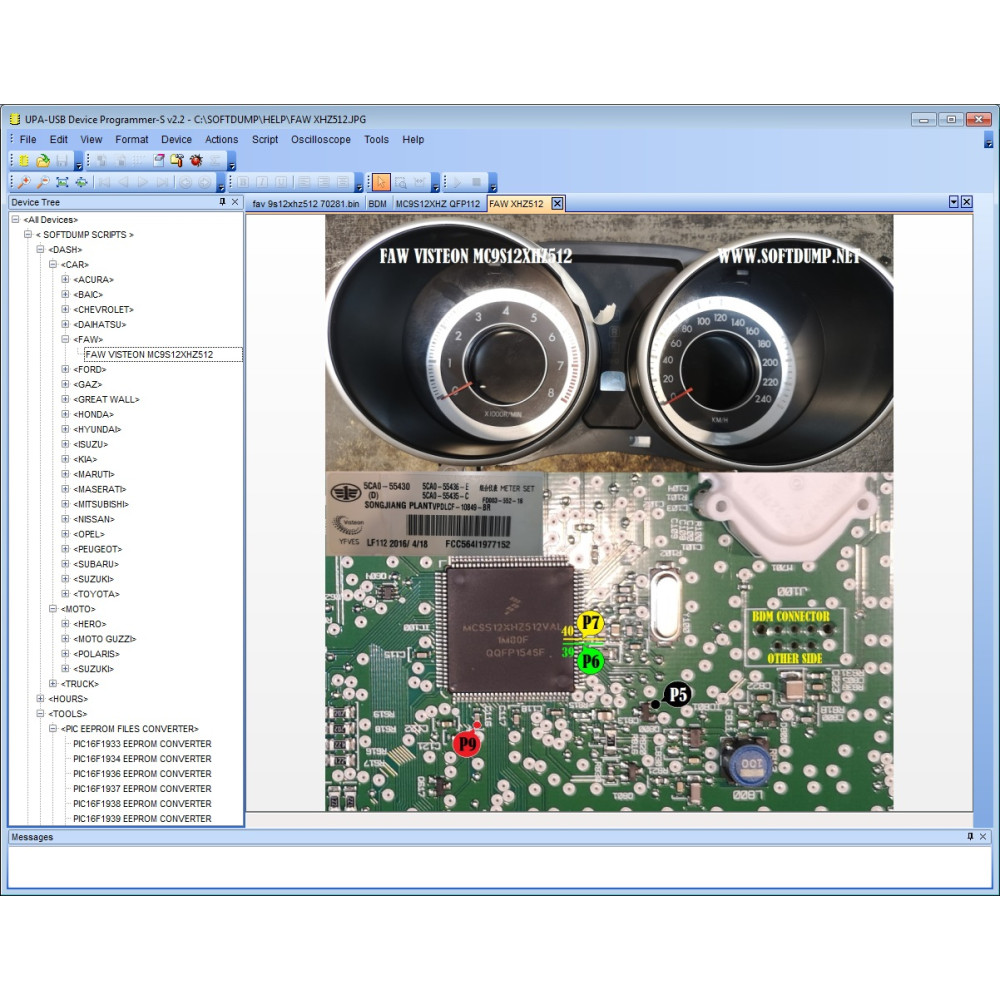Pin the Device Tree panel
This screenshot has width=1000, height=1000.
click(222, 202)
